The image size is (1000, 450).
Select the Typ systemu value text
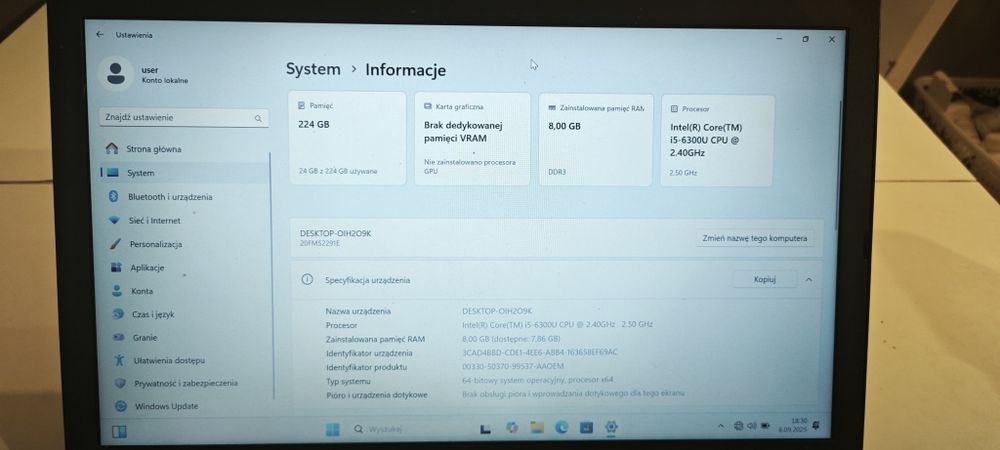click(x=538, y=380)
